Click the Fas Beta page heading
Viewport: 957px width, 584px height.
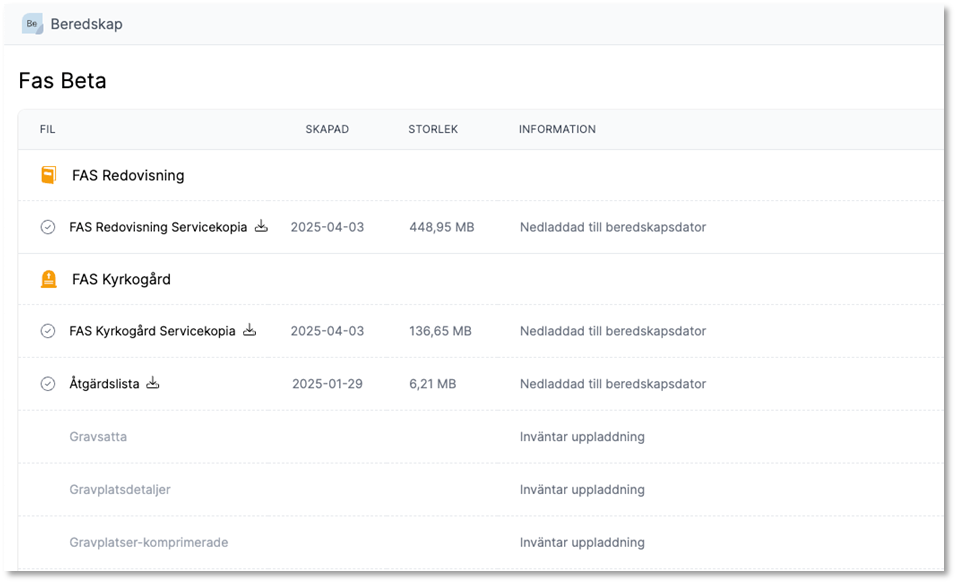62,81
